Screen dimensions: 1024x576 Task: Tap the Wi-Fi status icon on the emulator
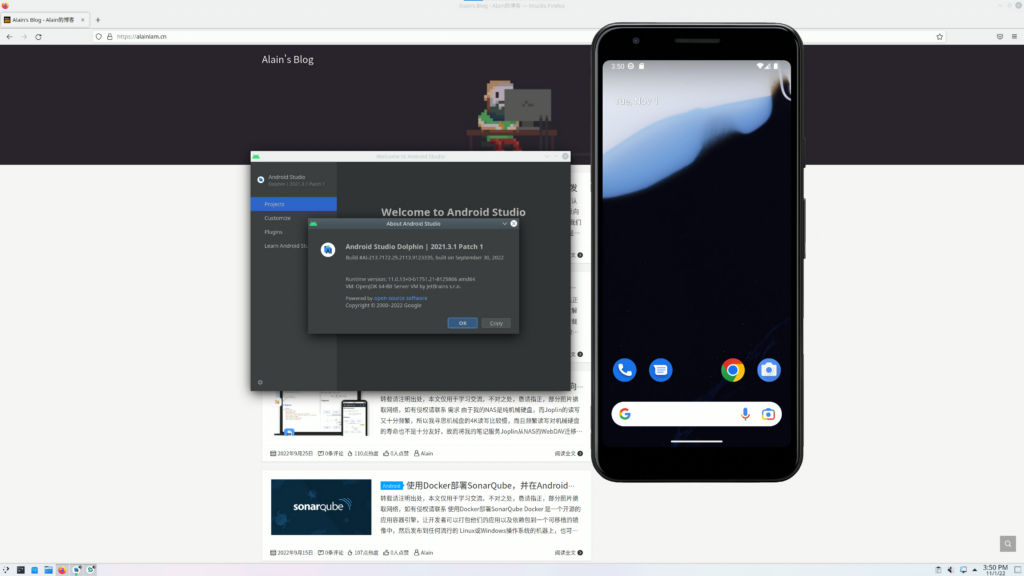[760, 66]
